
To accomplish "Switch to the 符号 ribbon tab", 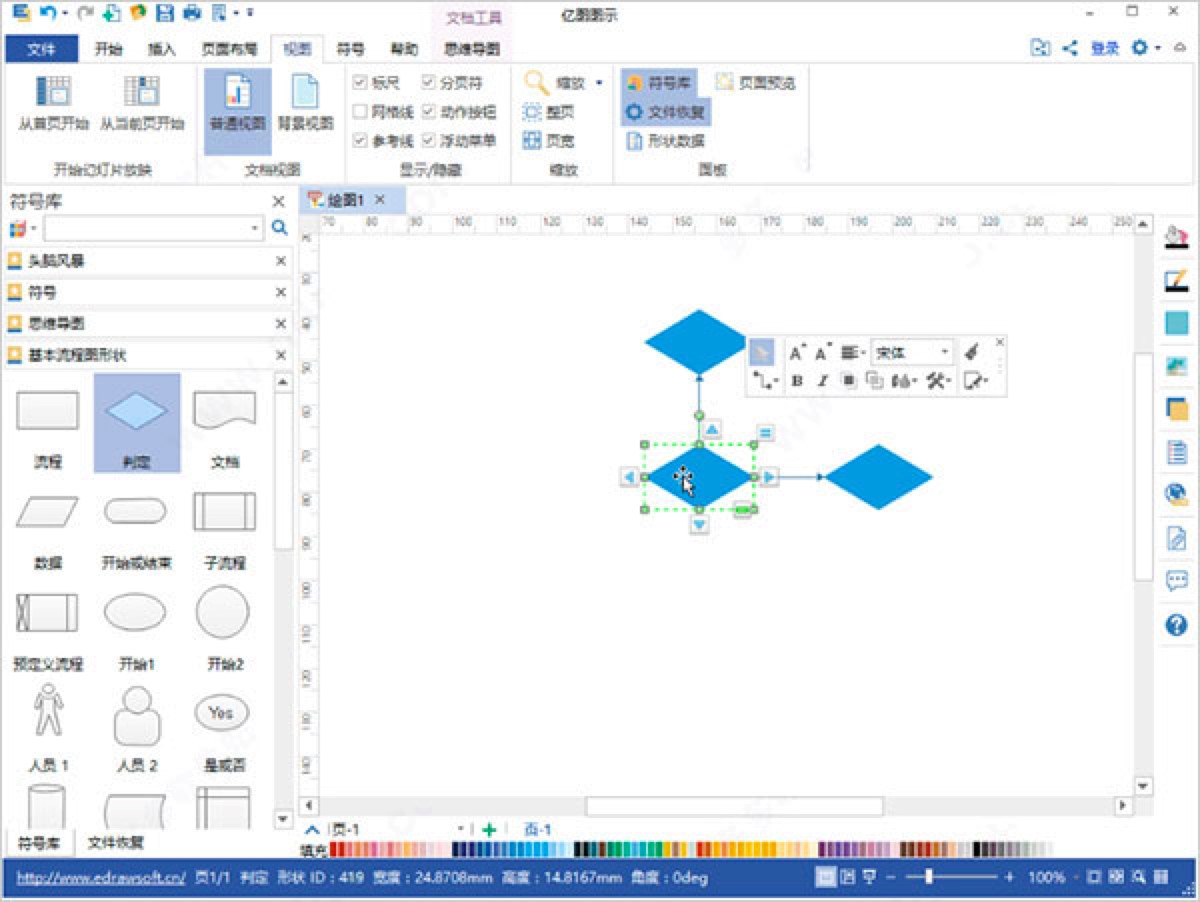I will [x=350, y=48].
